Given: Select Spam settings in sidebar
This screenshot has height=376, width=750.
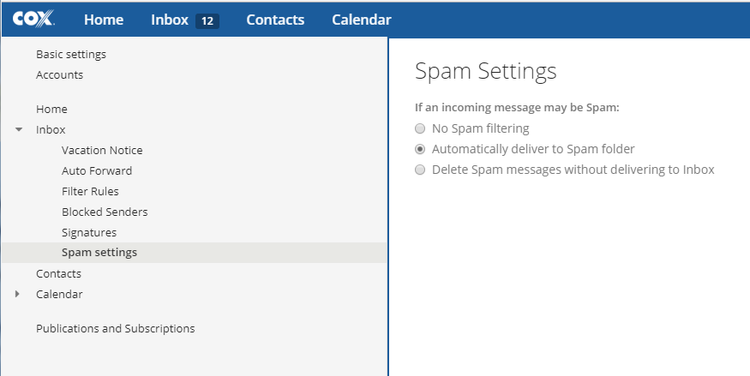Looking at the screenshot, I should [x=194, y=253].
